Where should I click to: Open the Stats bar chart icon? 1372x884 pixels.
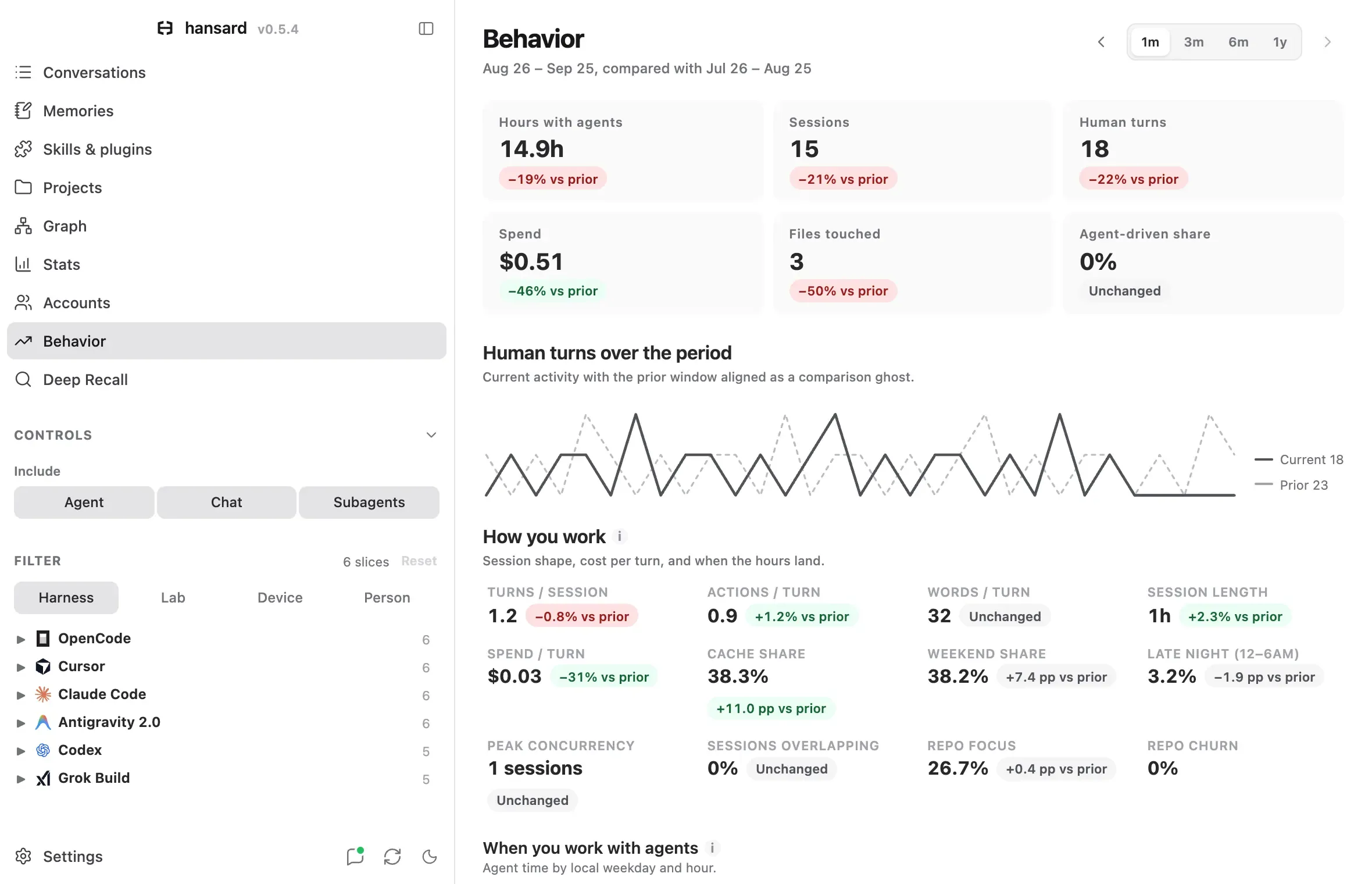(23, 264)
